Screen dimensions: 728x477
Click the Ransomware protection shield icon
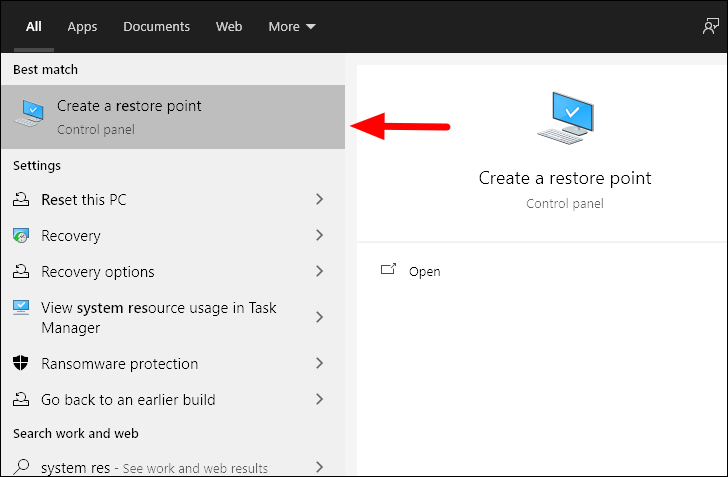21,363
